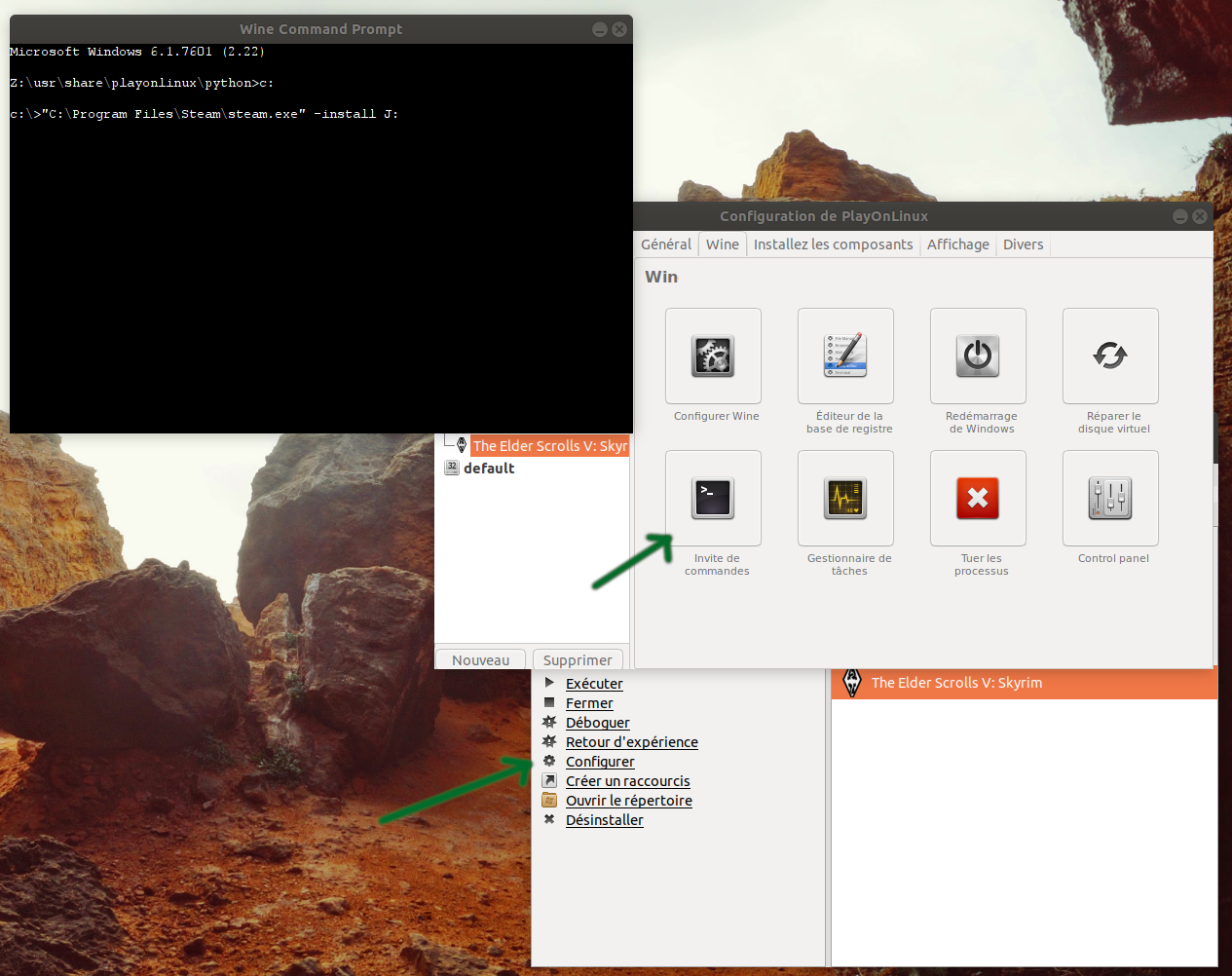Select Skyrim in the virtual drives tree
This screenshot has width=1232, height=976.
(549, 446)
